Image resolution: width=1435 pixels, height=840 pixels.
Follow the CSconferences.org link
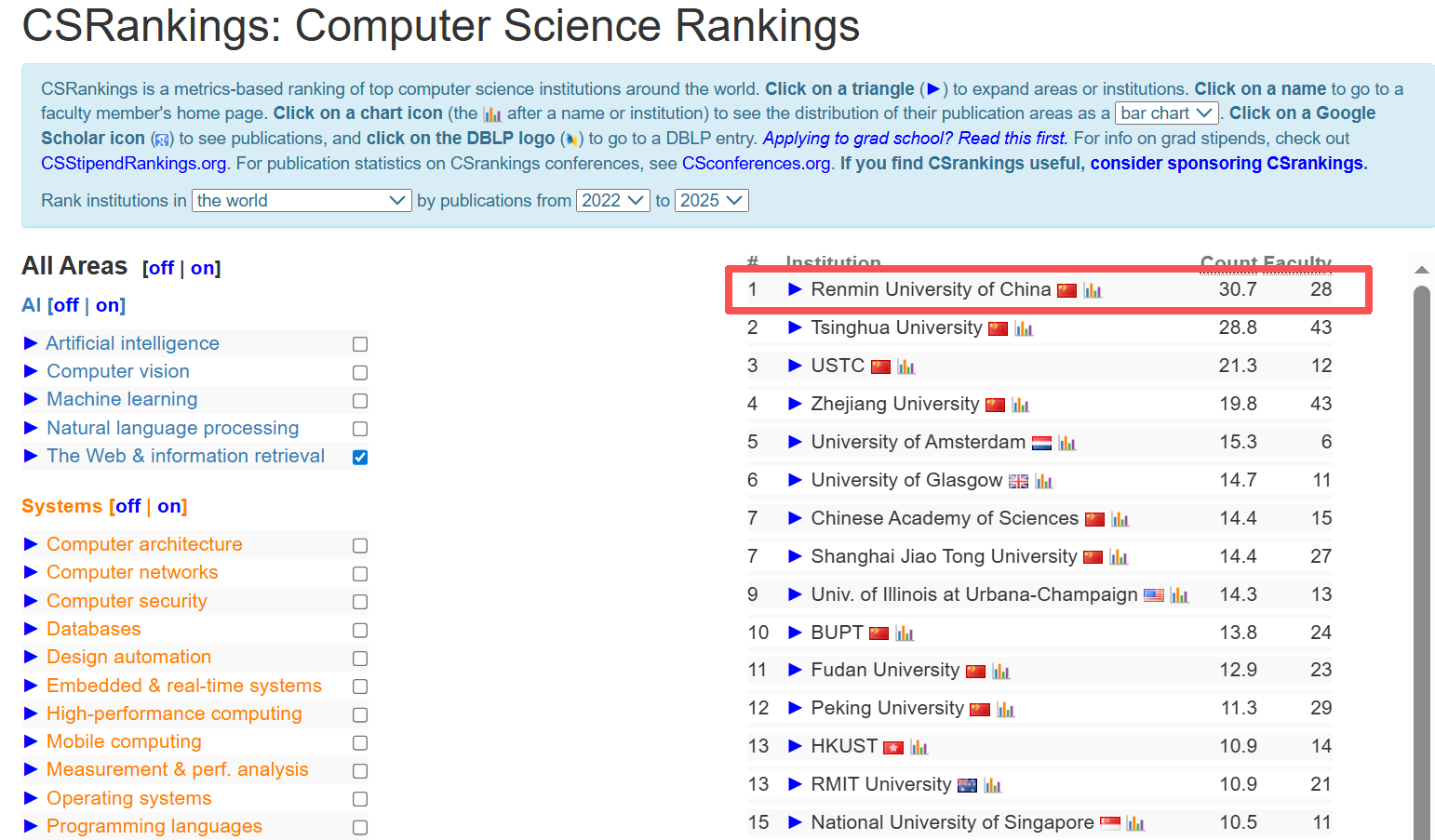pyautogui.click(x=757, y=164)
